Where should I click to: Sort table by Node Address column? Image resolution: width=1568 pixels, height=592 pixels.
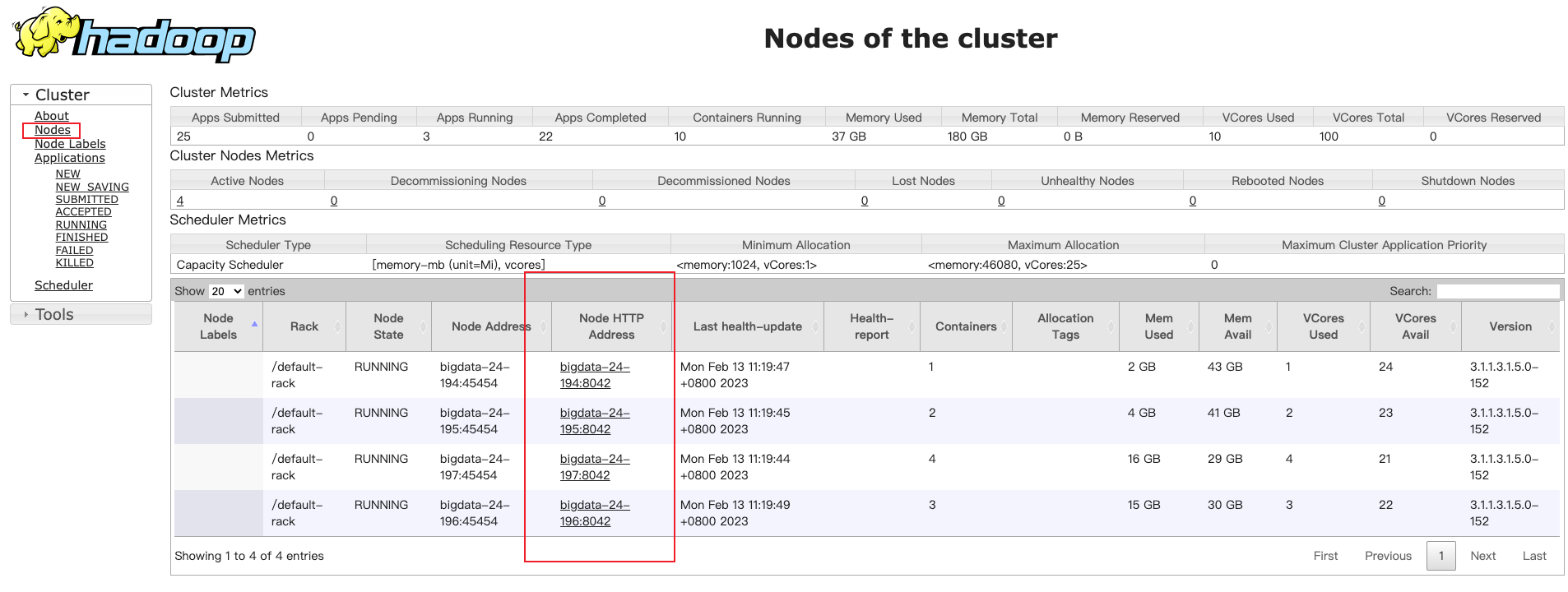(x=491, y=326)
